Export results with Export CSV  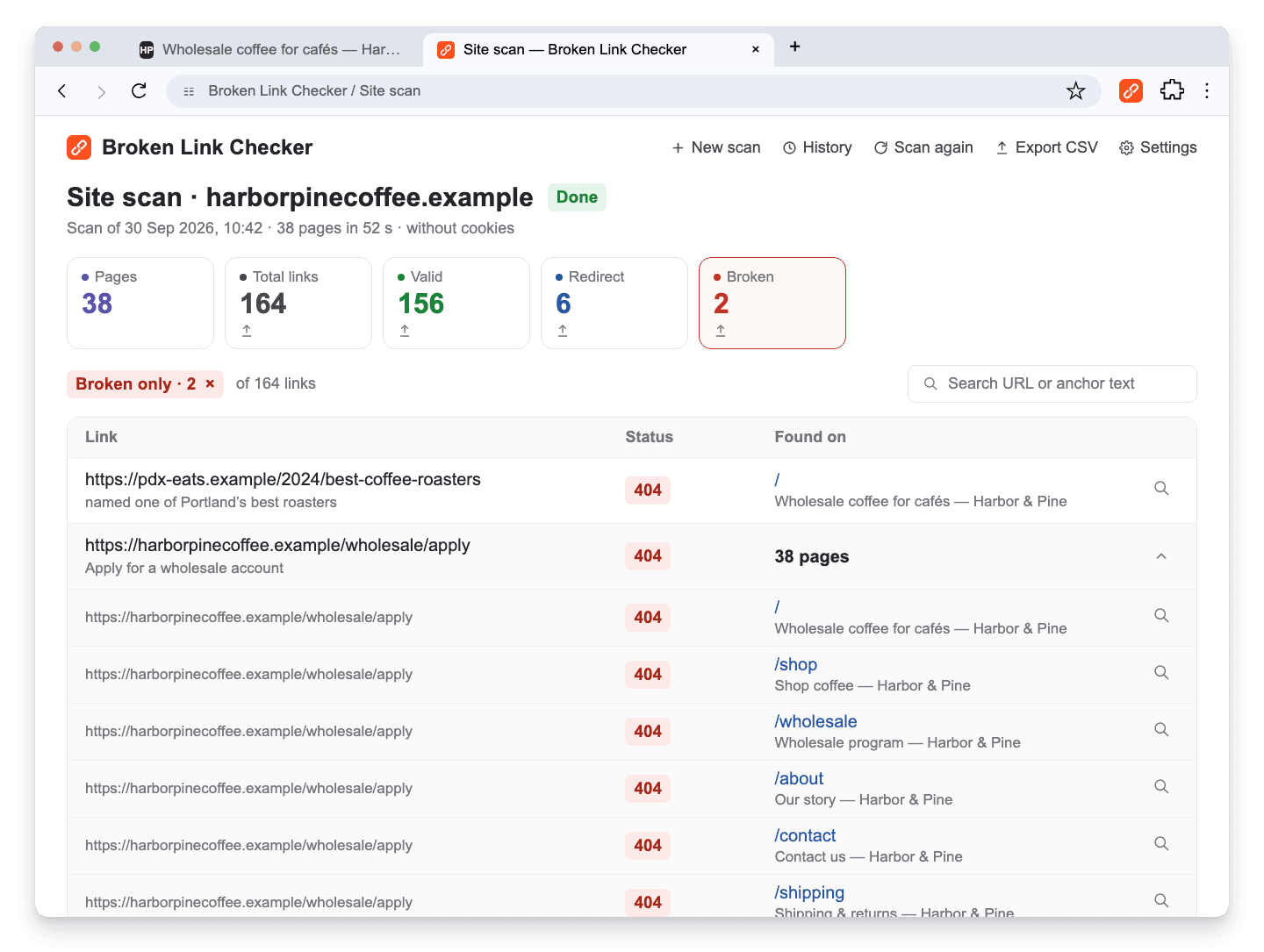pyautogui.click(x=1046, y=148)
